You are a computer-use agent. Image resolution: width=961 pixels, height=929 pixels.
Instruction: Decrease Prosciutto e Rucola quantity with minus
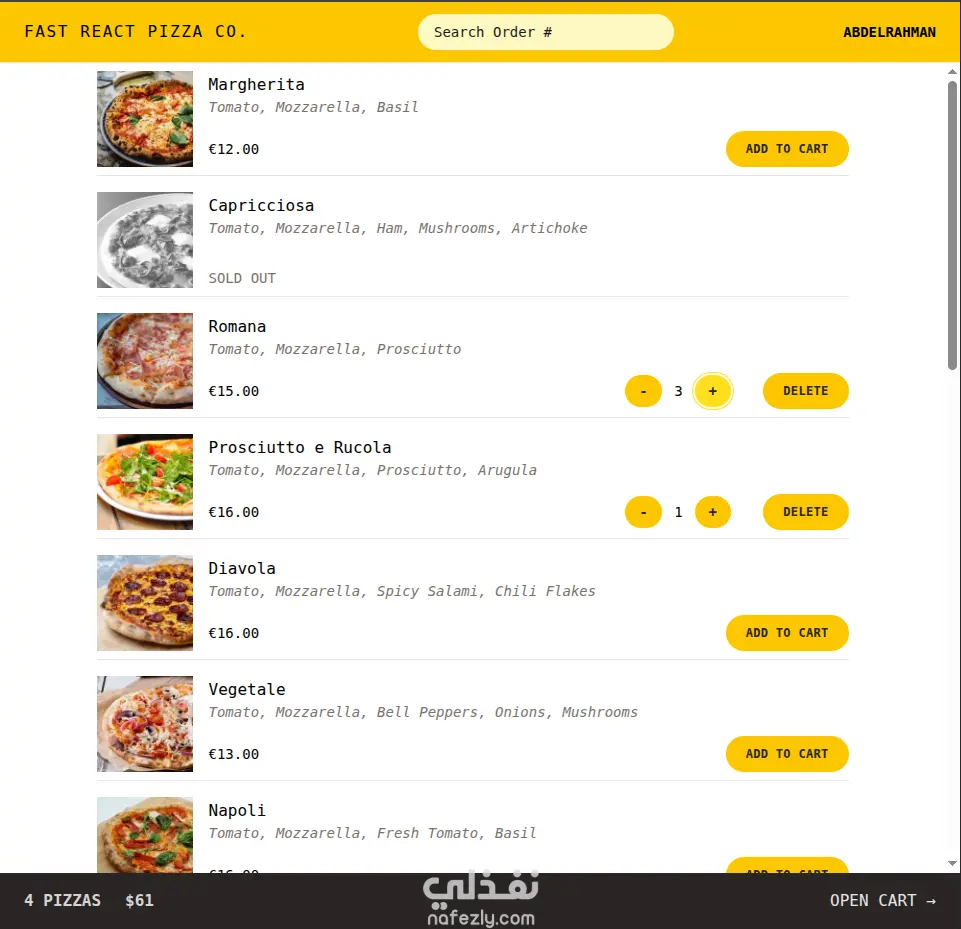click(643, 512)
